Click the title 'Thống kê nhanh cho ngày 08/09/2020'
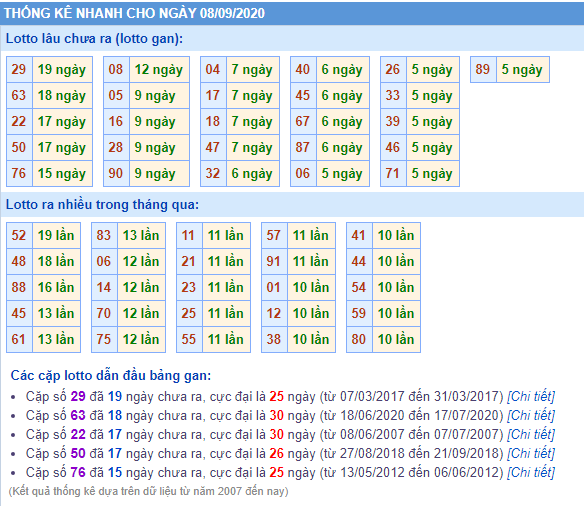584x506 pixels. (x=134, y=13)
